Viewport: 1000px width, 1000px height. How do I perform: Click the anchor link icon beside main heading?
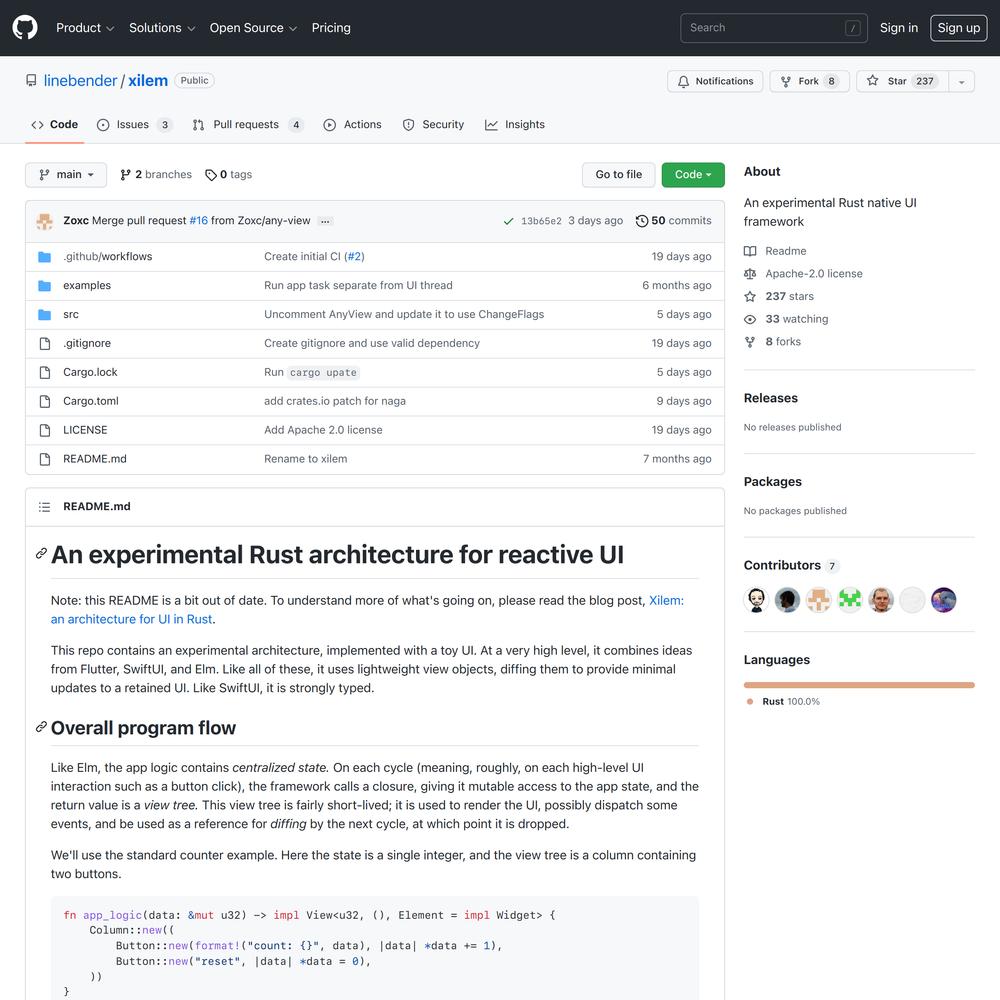pos(41,553)
